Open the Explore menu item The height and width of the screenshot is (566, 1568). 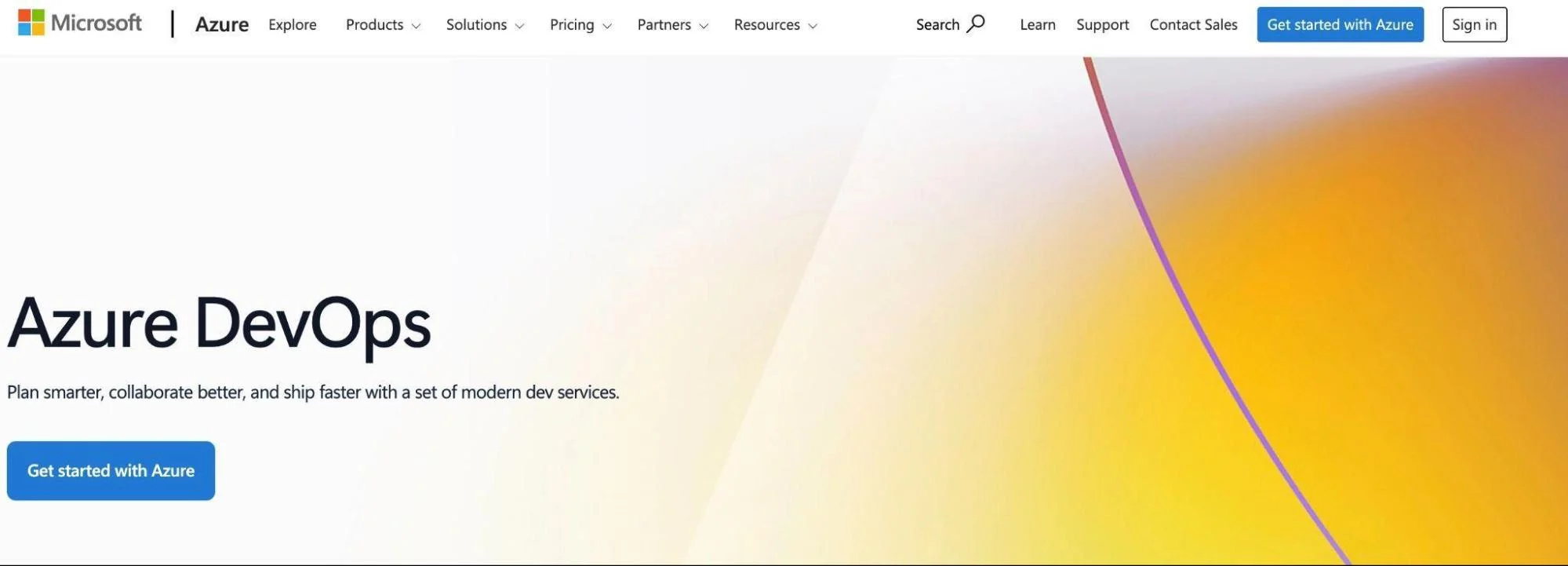click(x=293, y=24)
